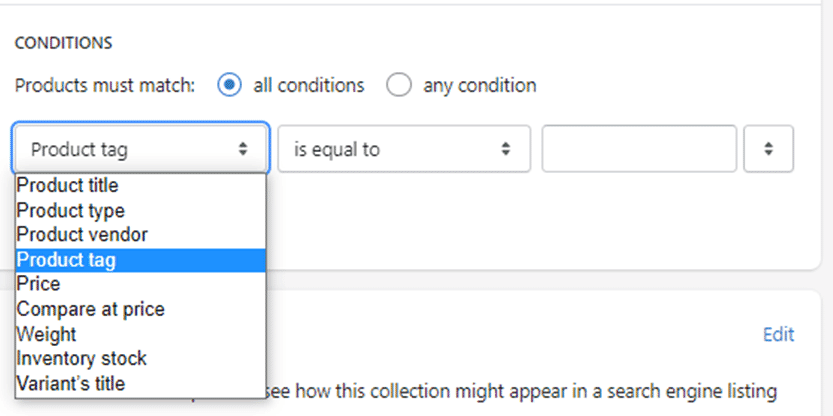
Task: Collapse the 'Product tag' condition select box
Action: click(141, 149)
